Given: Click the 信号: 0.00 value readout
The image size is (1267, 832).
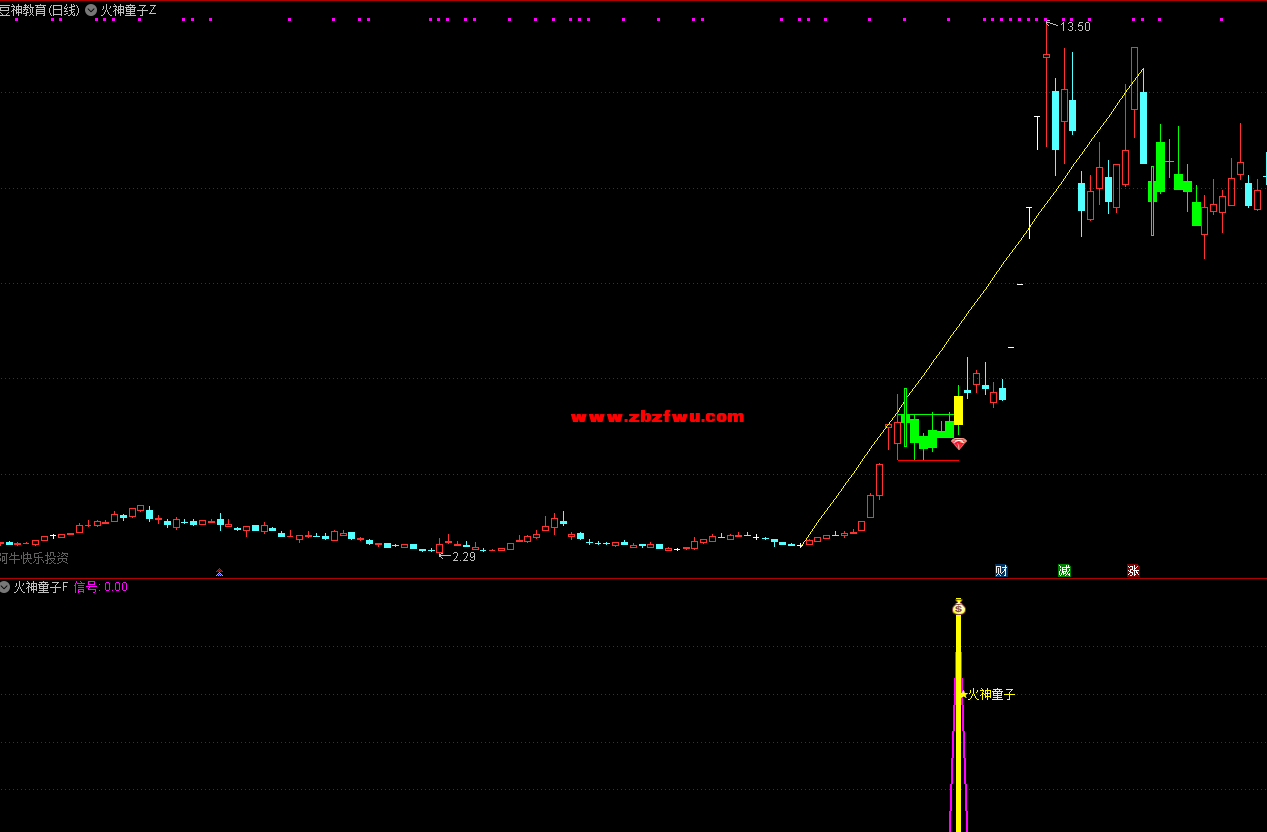Looking at the screenshot, I should [x=101, y=587].
